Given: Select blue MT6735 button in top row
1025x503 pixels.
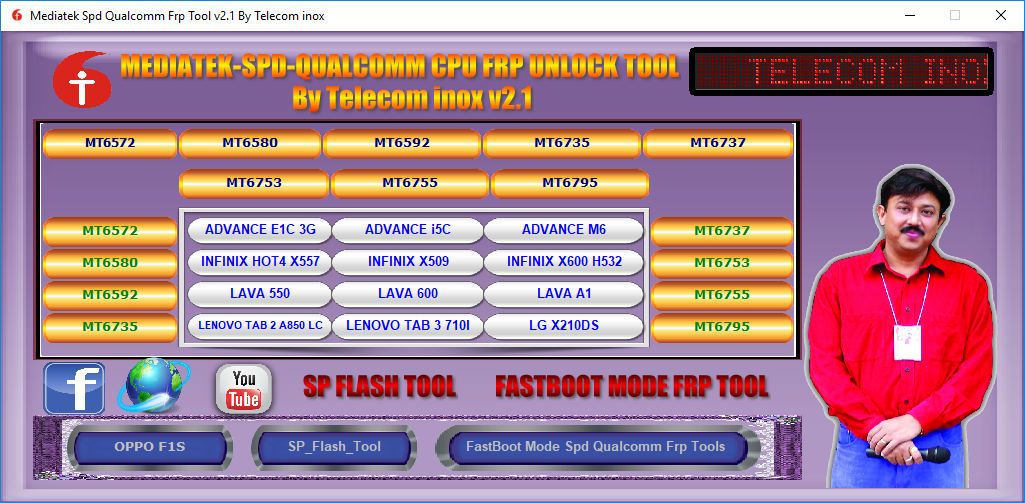Looking at the screenshot, I should [x=562, y=143].
